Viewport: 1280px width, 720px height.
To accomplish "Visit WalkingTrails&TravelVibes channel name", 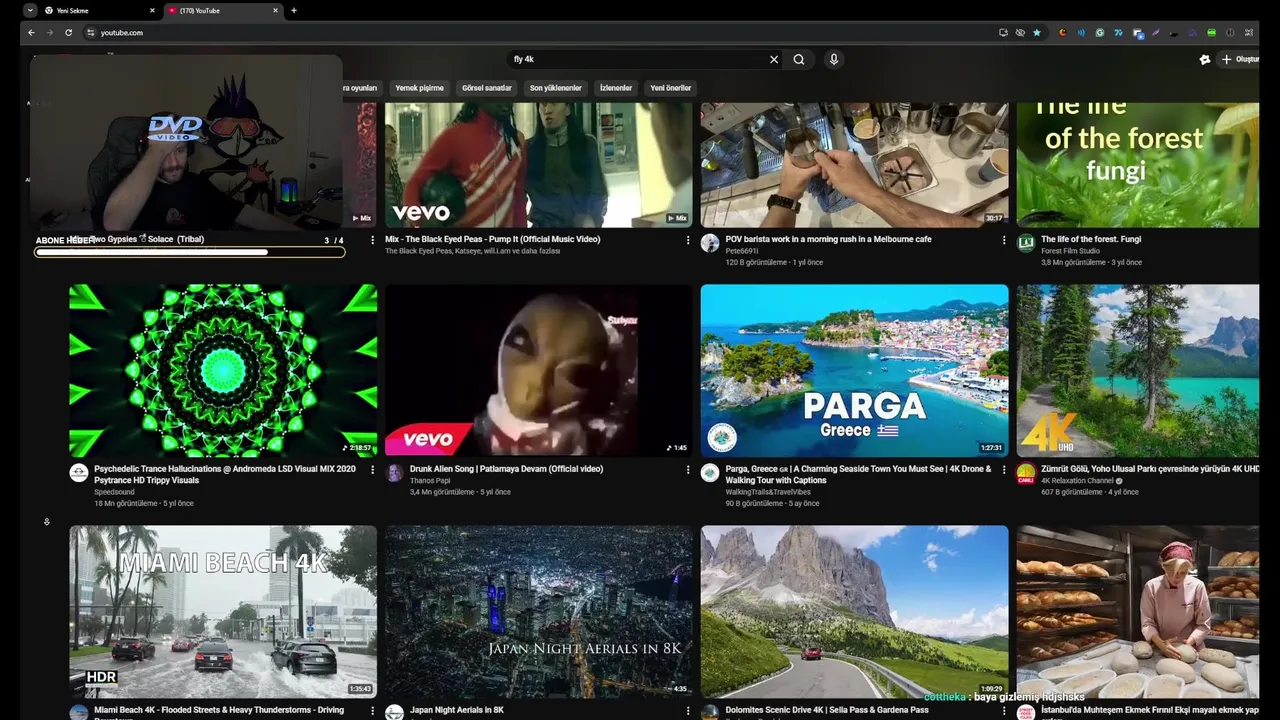I will (768, 492).
